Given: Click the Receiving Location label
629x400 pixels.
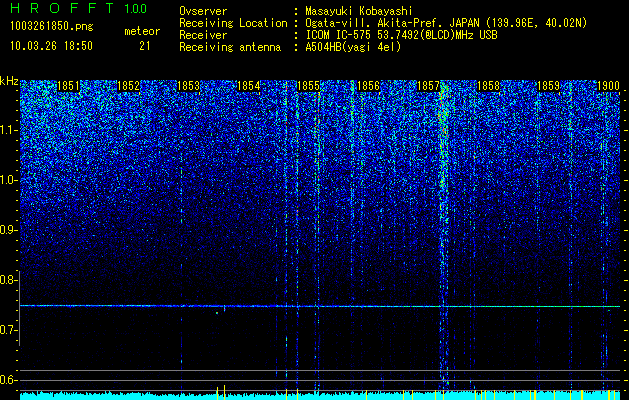Looking at the screenshot, I should coord(233,23).
